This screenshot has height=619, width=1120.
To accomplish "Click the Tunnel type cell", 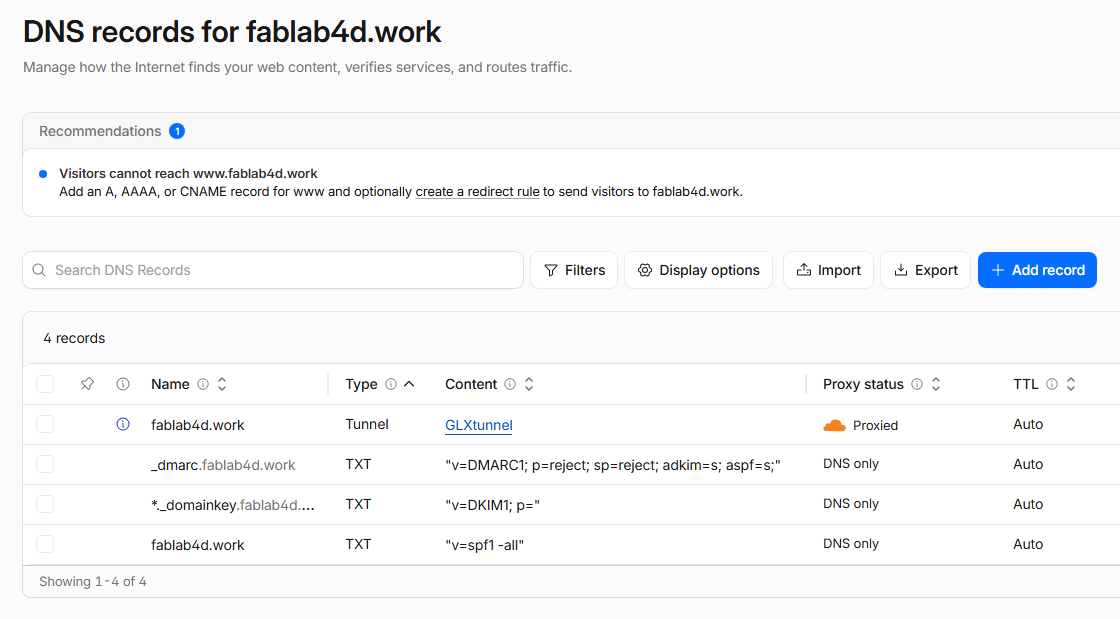I will 367,425.
